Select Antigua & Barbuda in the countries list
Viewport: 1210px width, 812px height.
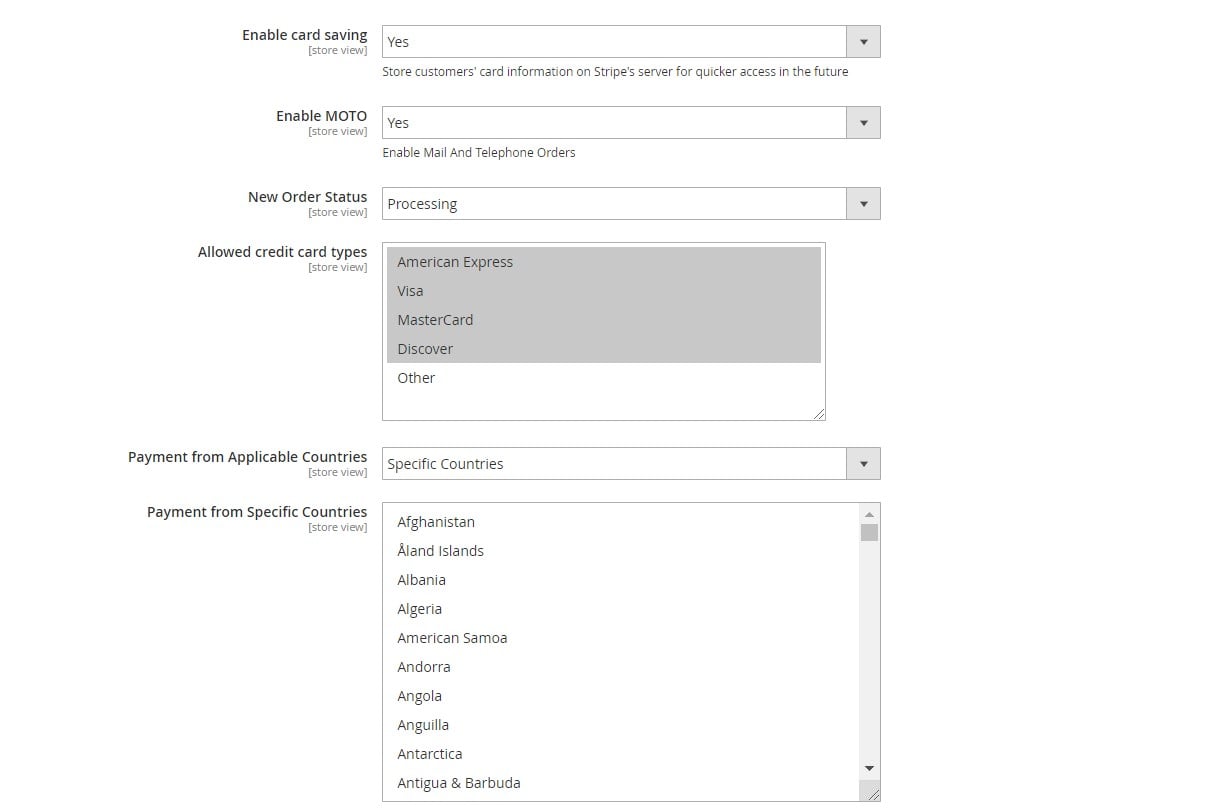pyautogui.click(x=622, y=783)
